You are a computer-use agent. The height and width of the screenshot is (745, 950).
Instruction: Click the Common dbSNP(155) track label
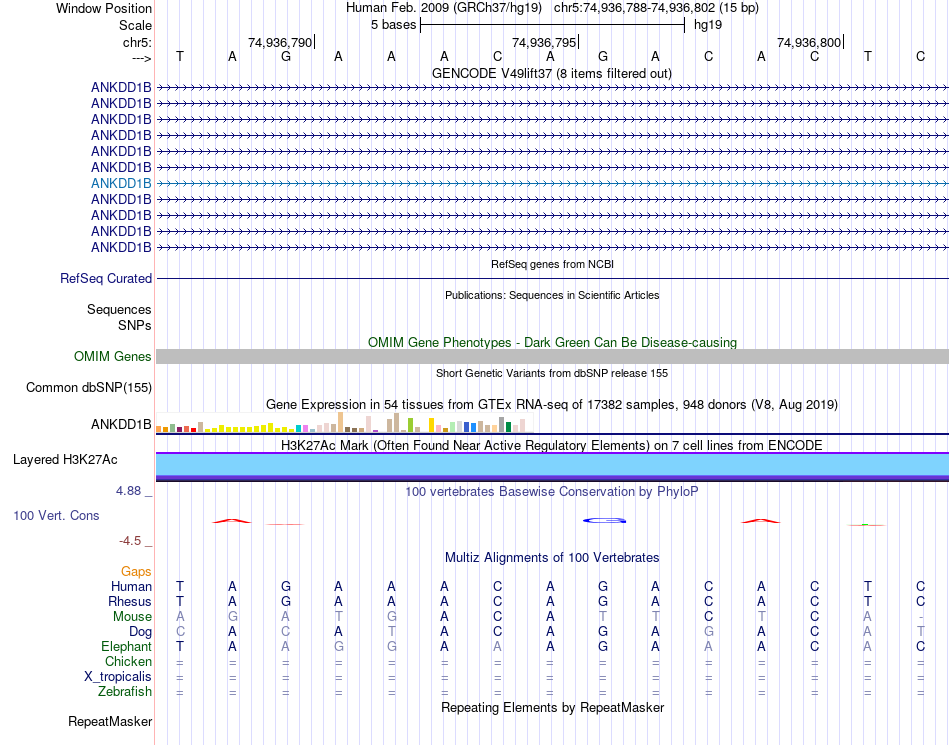[89, 388]
